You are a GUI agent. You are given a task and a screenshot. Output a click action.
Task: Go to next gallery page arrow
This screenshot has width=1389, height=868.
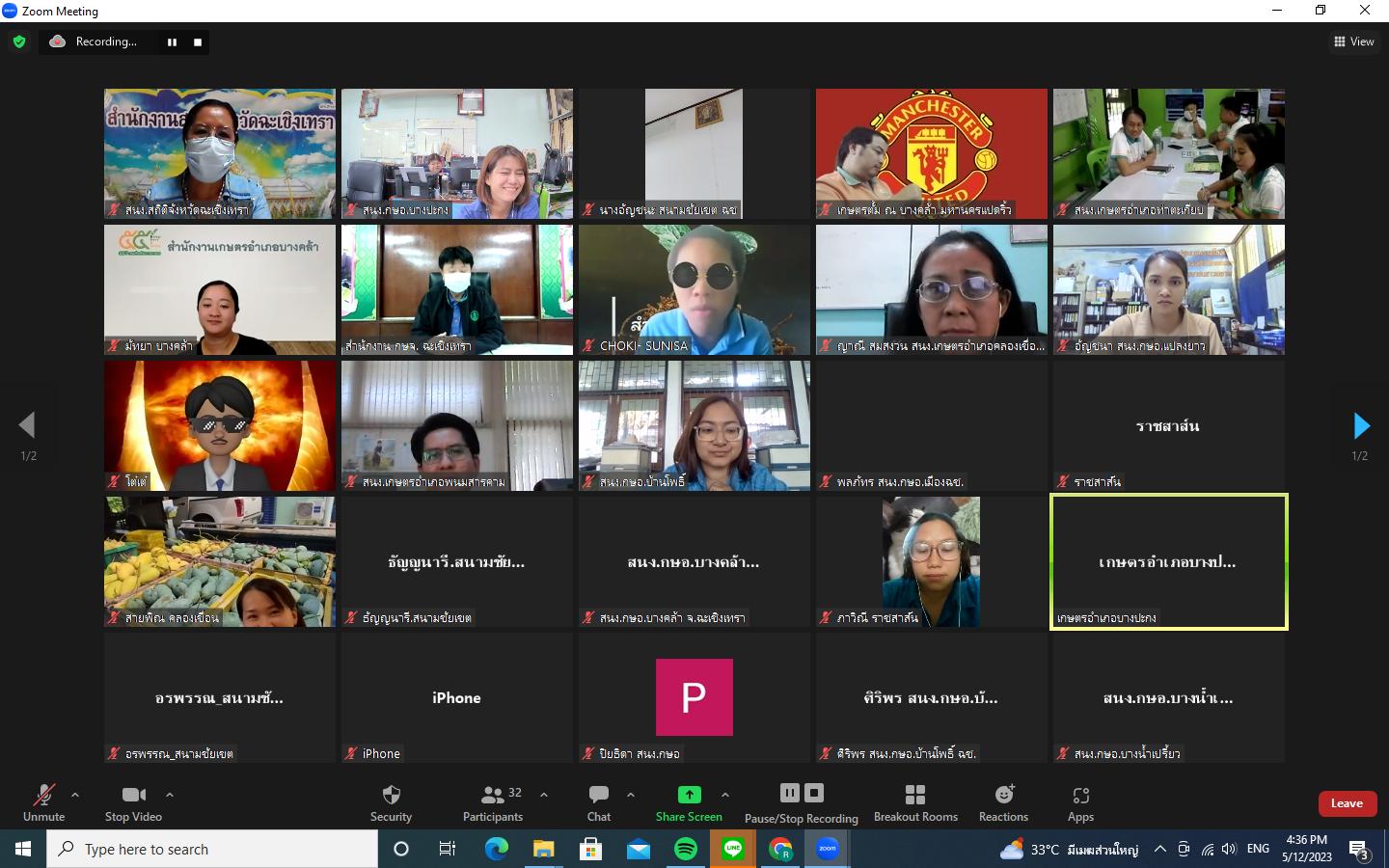(x=1361, y=425)
